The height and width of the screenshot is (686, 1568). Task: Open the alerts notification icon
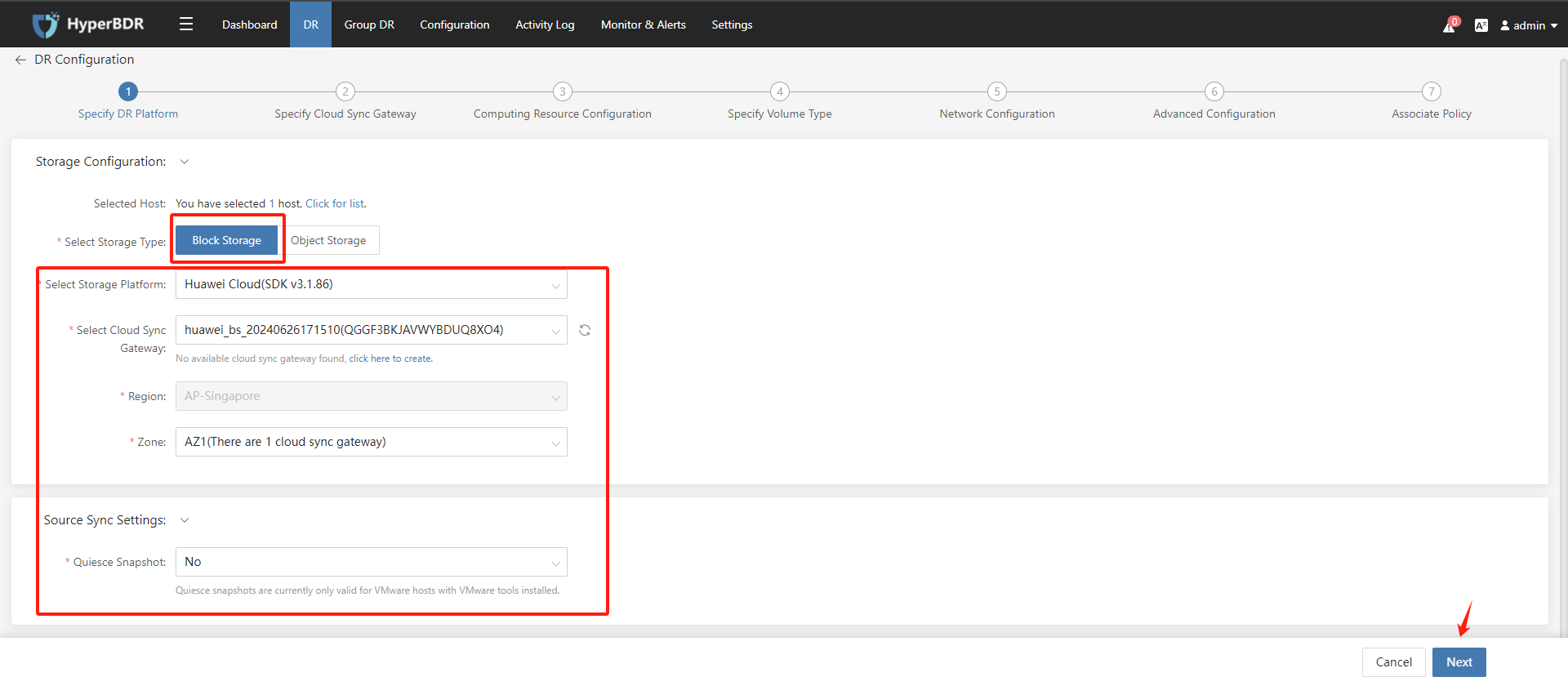click(x=1450, y=25)
